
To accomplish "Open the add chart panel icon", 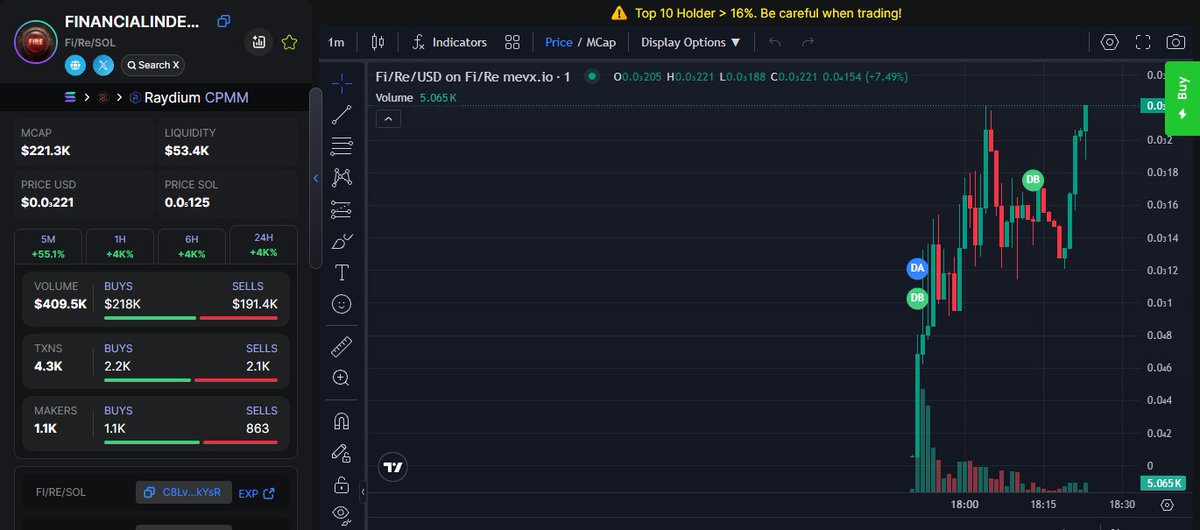I will [259, 42].
